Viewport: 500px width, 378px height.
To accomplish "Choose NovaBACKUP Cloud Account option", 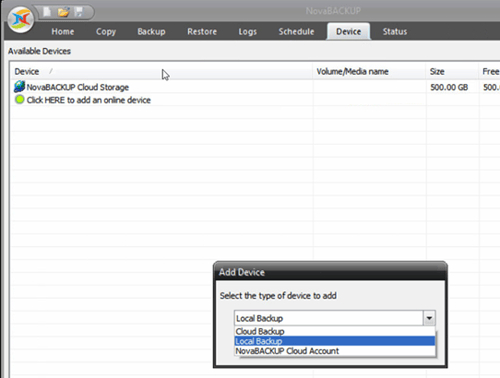I will [335, 351].
